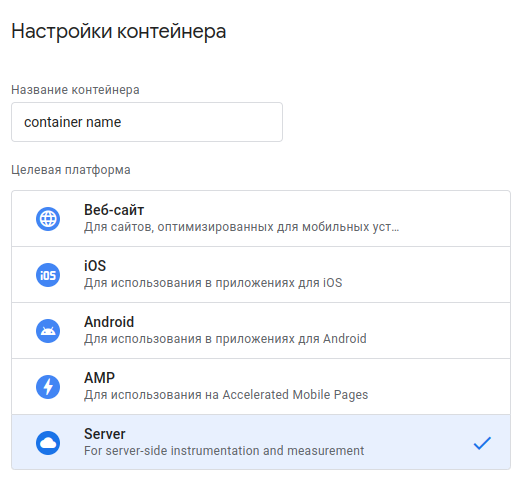521x480 pixels.
Task: Click the 'Название контейнера' label
Action: 75,90
